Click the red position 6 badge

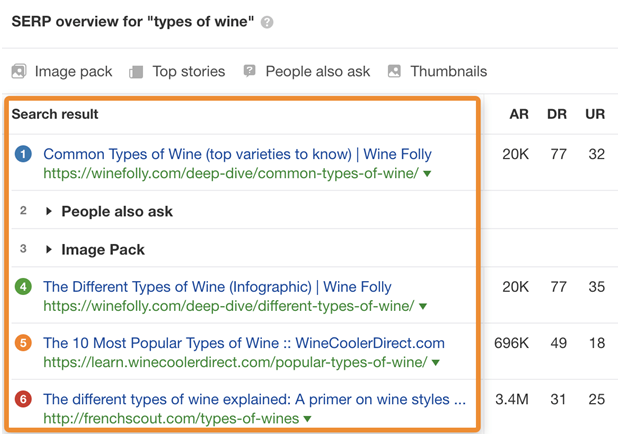[x=23, y=399]
